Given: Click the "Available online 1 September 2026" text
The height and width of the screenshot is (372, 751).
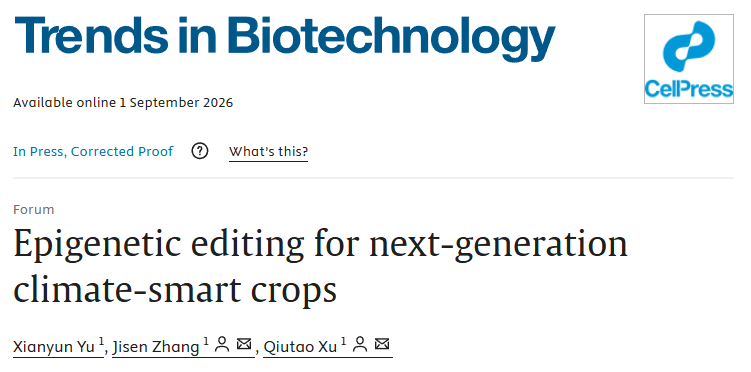Looking at the screenshot, I should point(123,103).
